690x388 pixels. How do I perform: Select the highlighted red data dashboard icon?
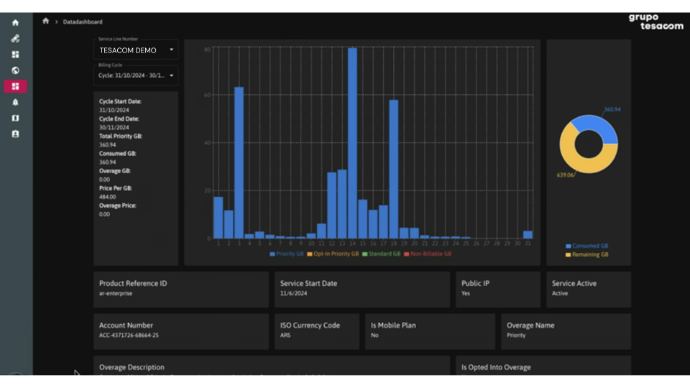click(15, 86)
